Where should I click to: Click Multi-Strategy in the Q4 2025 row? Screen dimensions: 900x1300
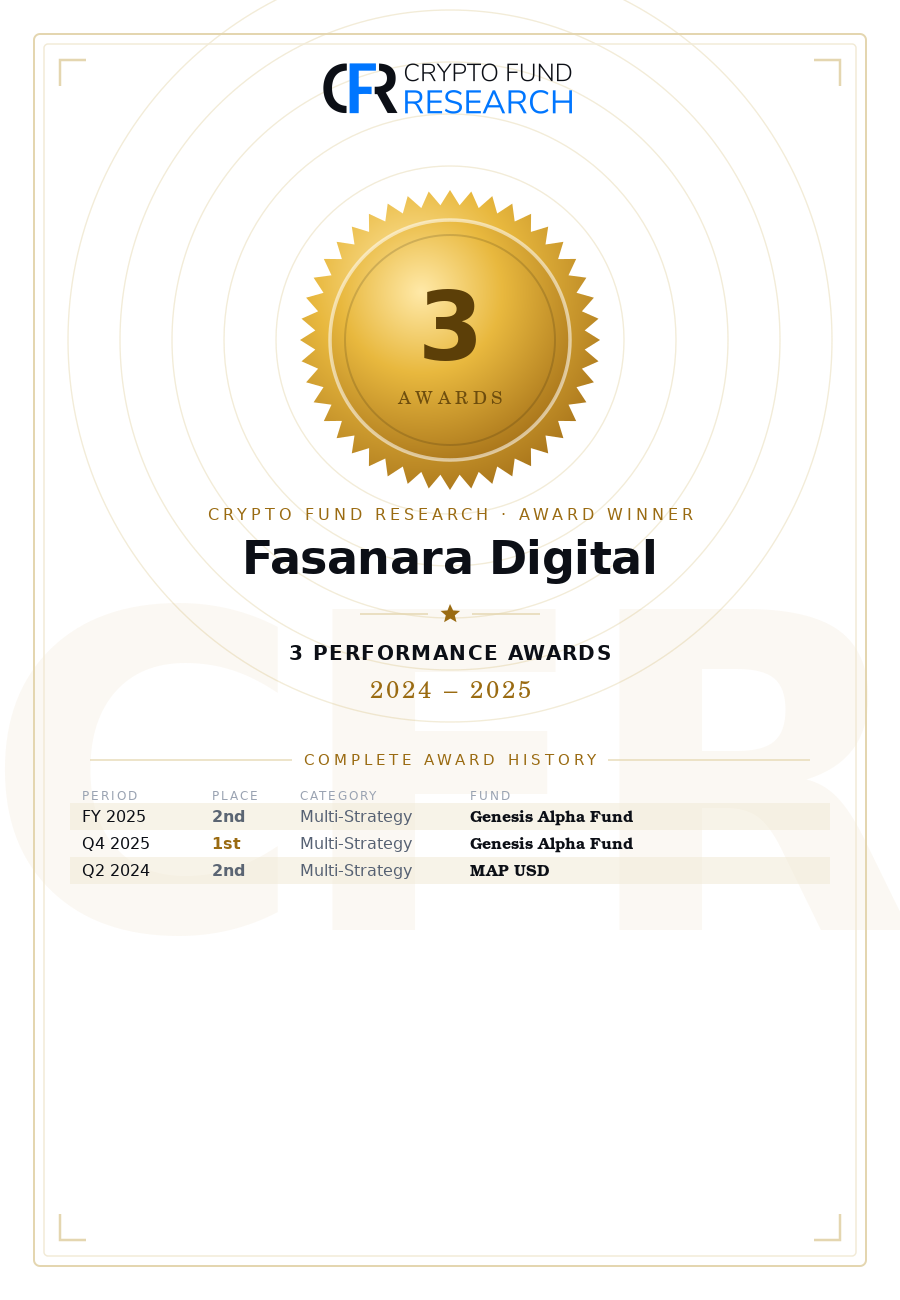click(356, 844)
